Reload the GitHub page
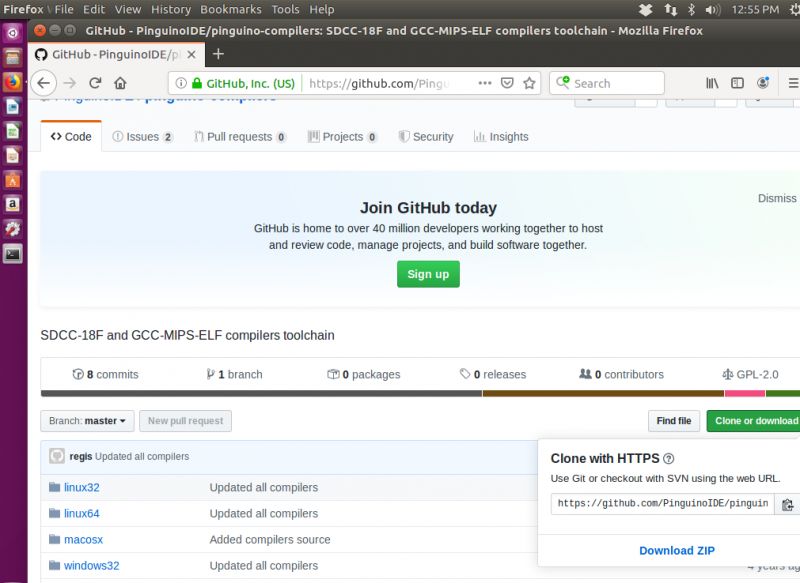 click(x=95, y=83)
